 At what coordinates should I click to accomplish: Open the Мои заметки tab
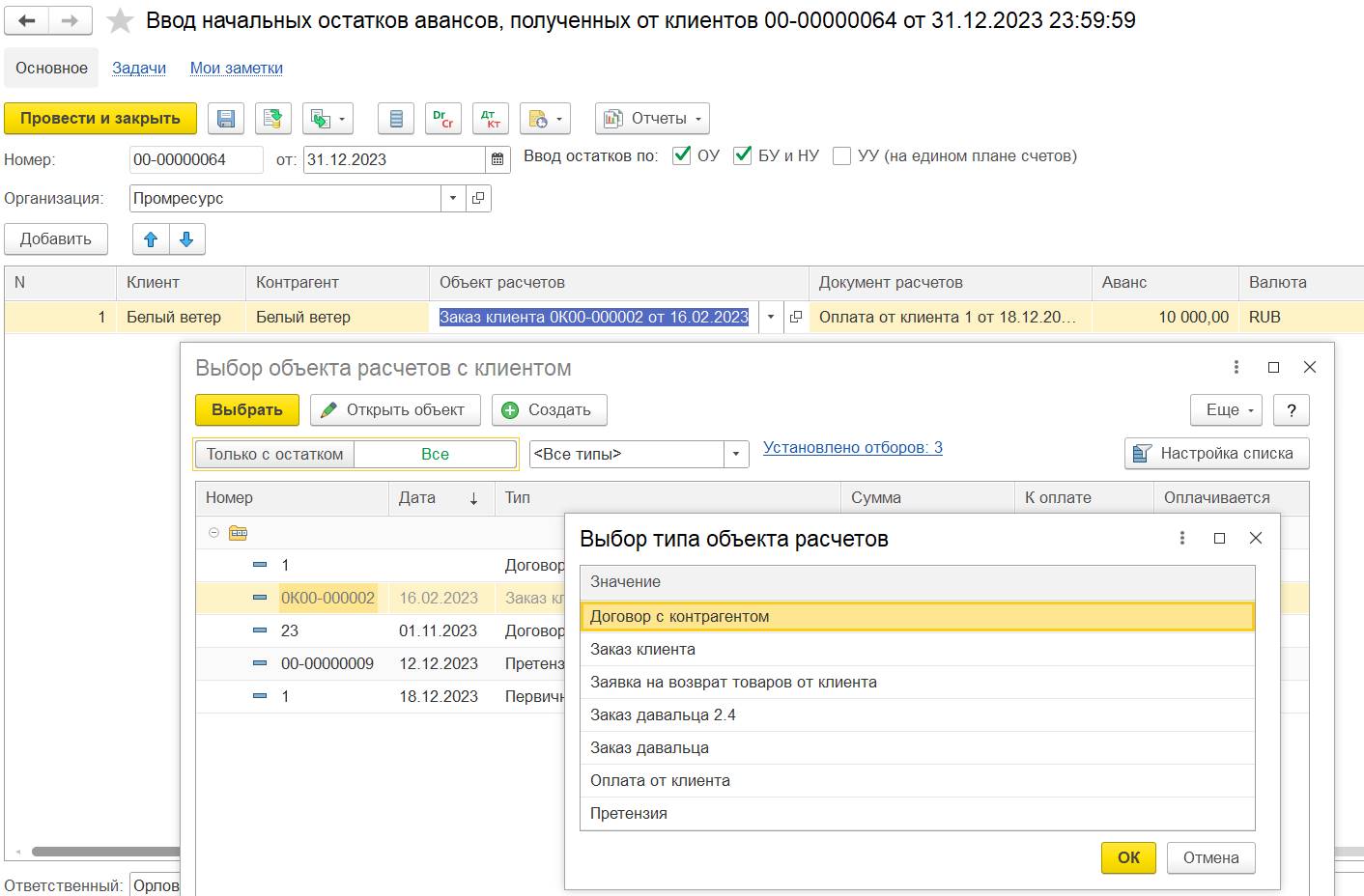click(x=237, y=68)
